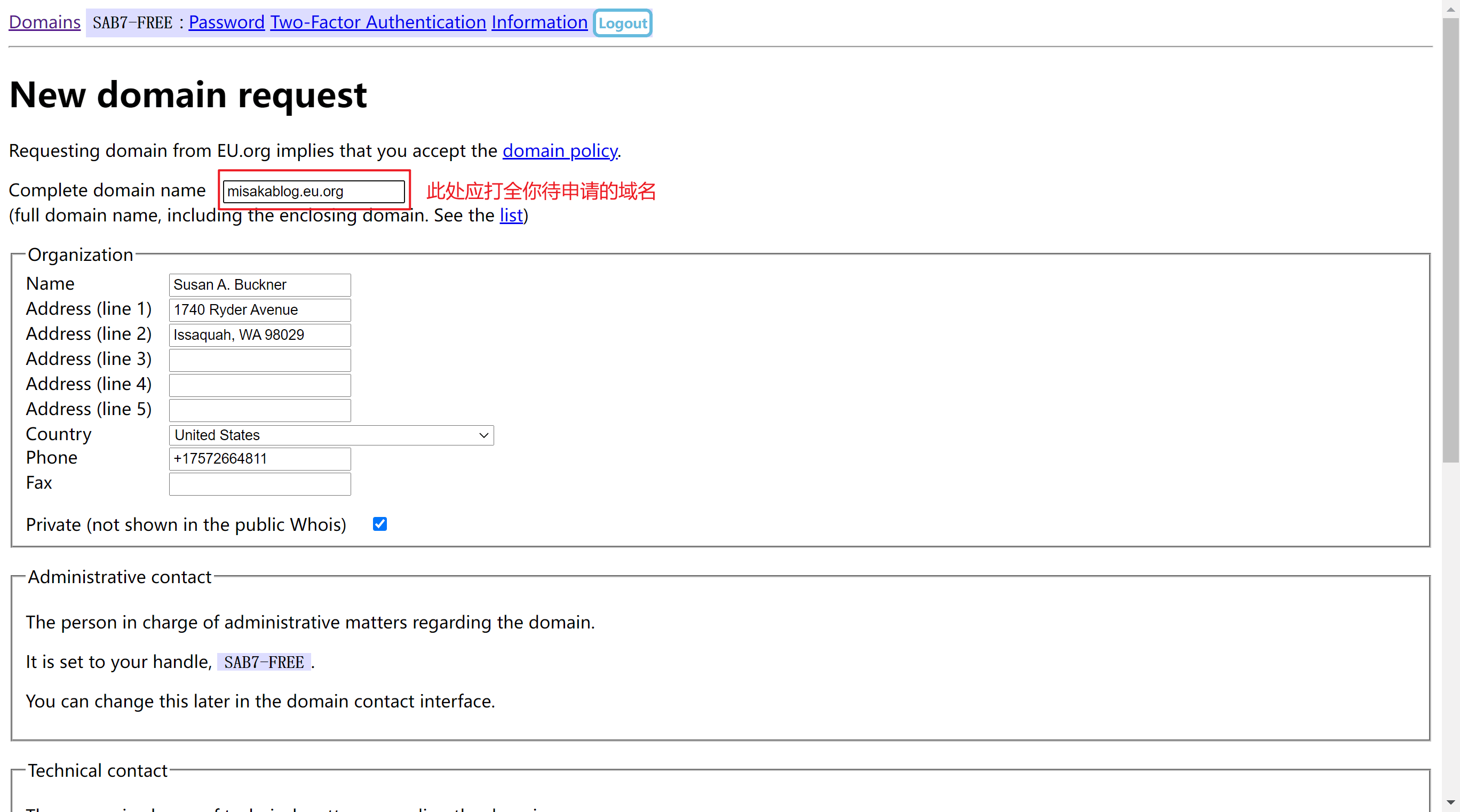This screenshot has width=1460, height=812.
Task: Click the scrollbar down arrow
Action: tap(1450, 802)
